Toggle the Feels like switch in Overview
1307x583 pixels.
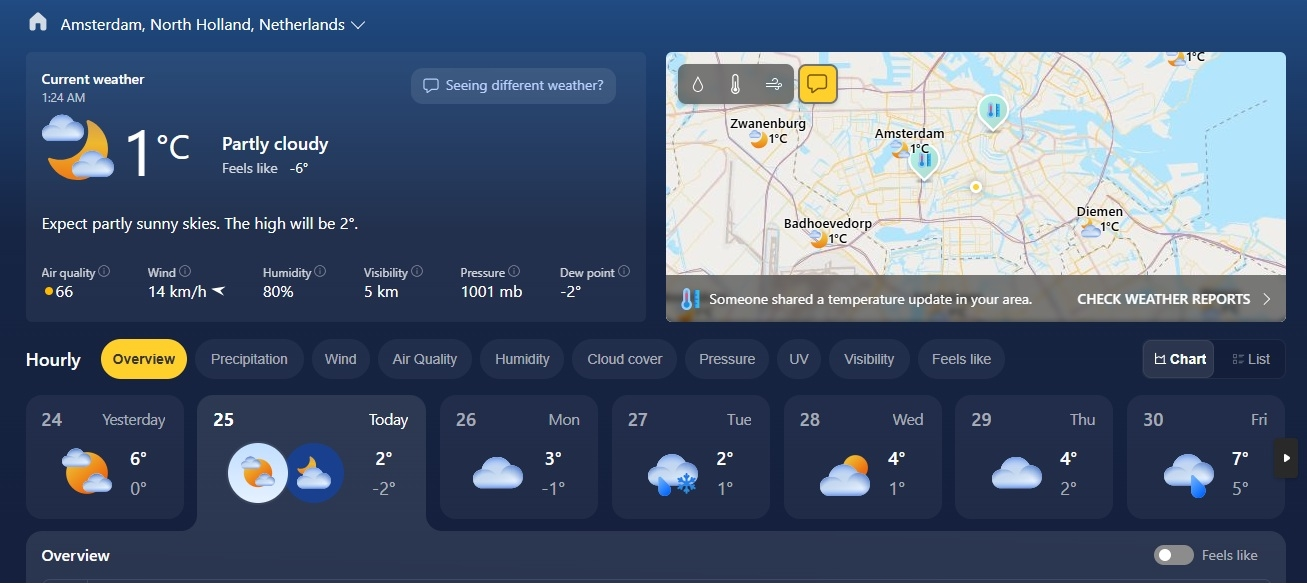[x=1174, y=555]
